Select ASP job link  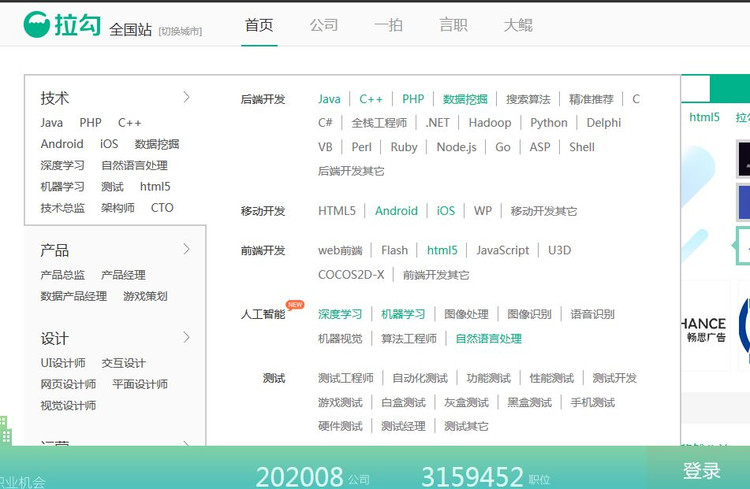tap(540, 147)
